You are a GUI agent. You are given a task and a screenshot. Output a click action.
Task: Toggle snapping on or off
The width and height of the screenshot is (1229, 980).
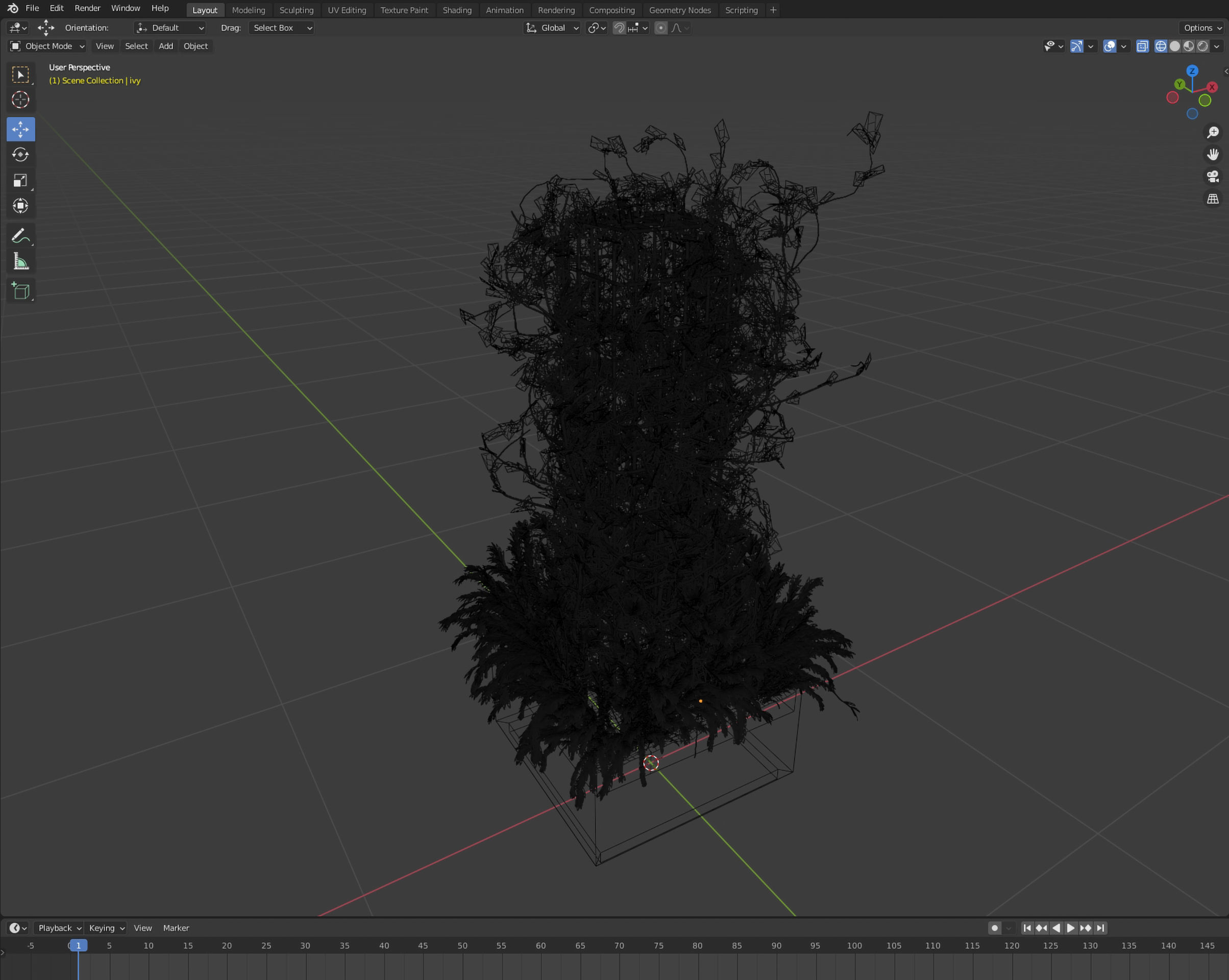pyautogui.click(x=619, y=28)
